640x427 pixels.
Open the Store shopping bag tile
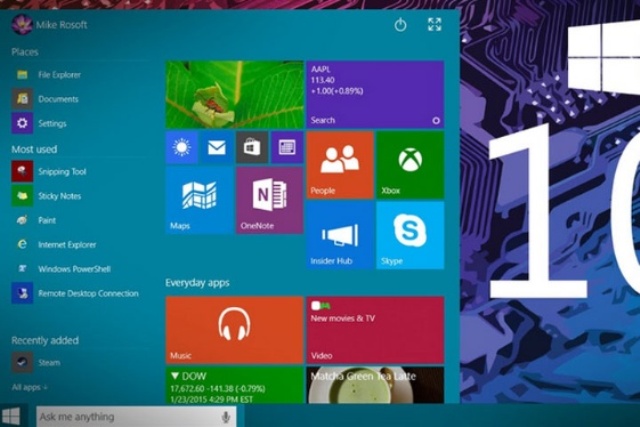(x=251, y=148)
